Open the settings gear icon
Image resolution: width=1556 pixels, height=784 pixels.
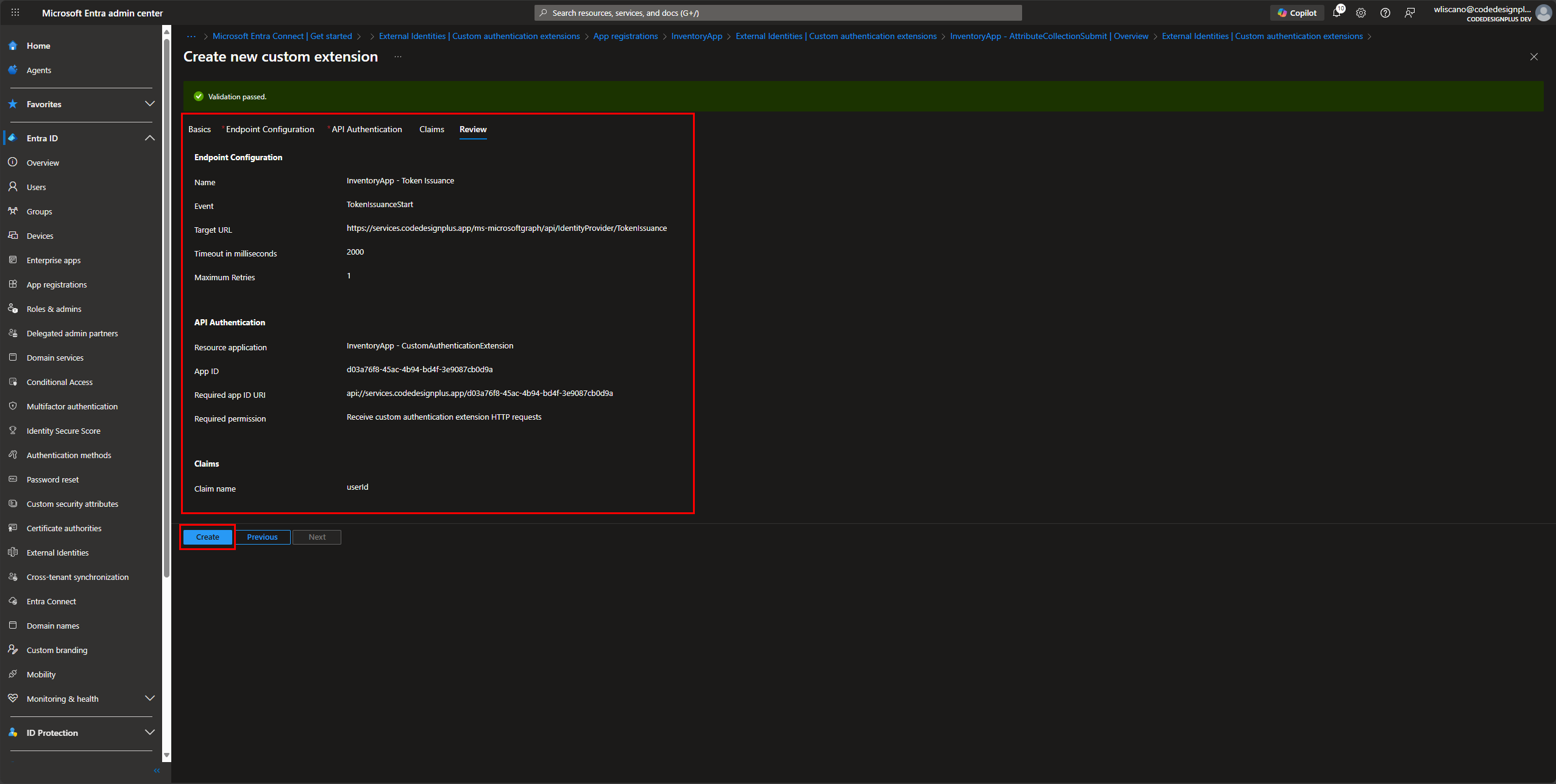[1361, 13]
